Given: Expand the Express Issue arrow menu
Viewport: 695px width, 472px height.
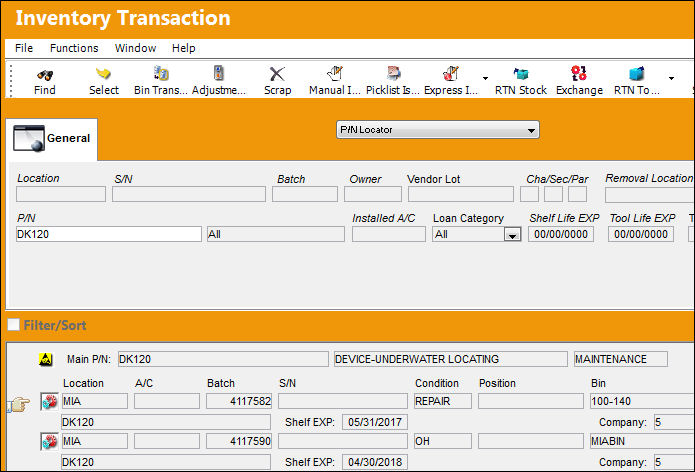Looking at the screenshot, I should [485, 78].
